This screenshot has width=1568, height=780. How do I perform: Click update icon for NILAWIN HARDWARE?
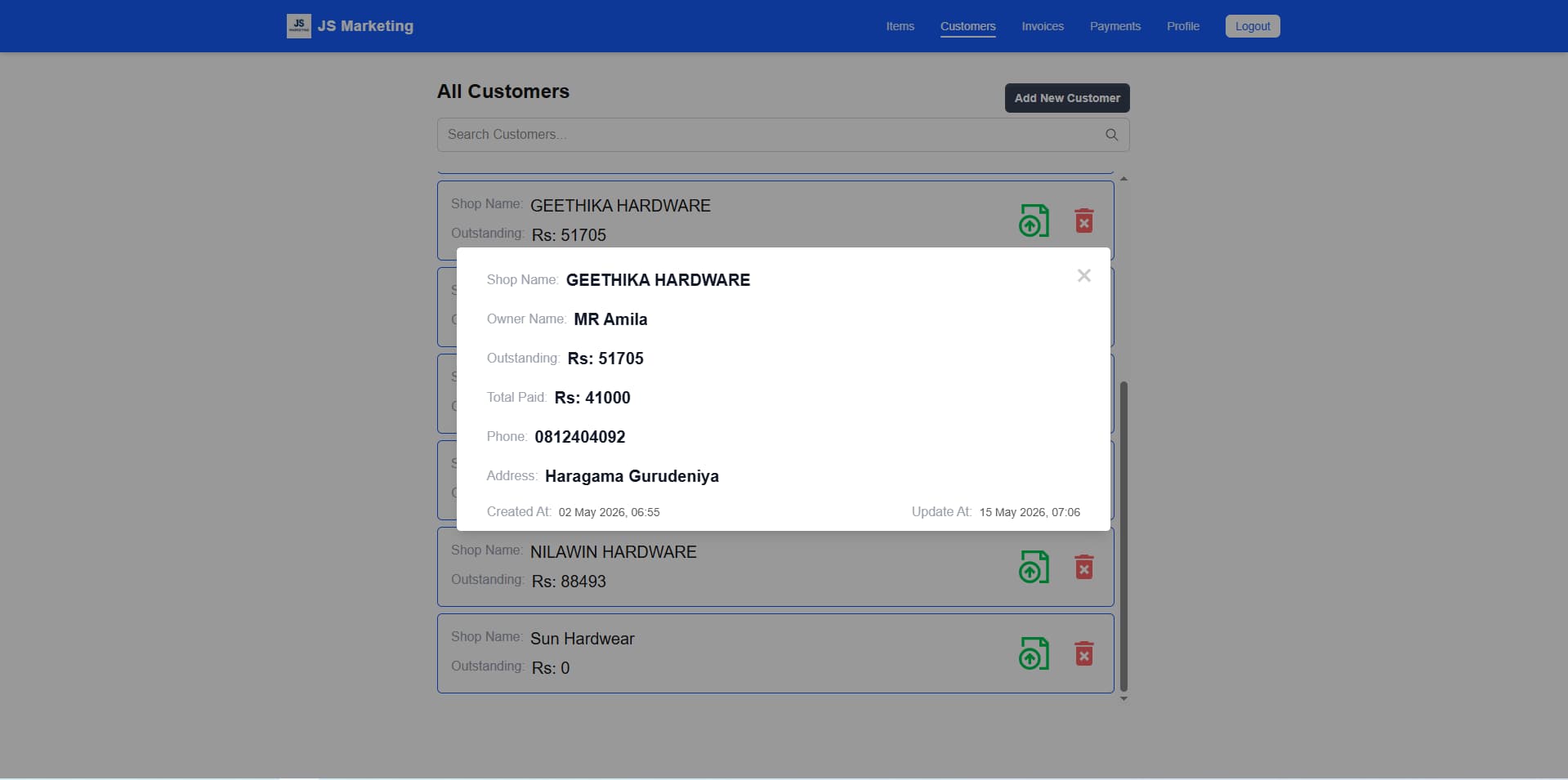pyautogui.click(x=1034, y=567)
